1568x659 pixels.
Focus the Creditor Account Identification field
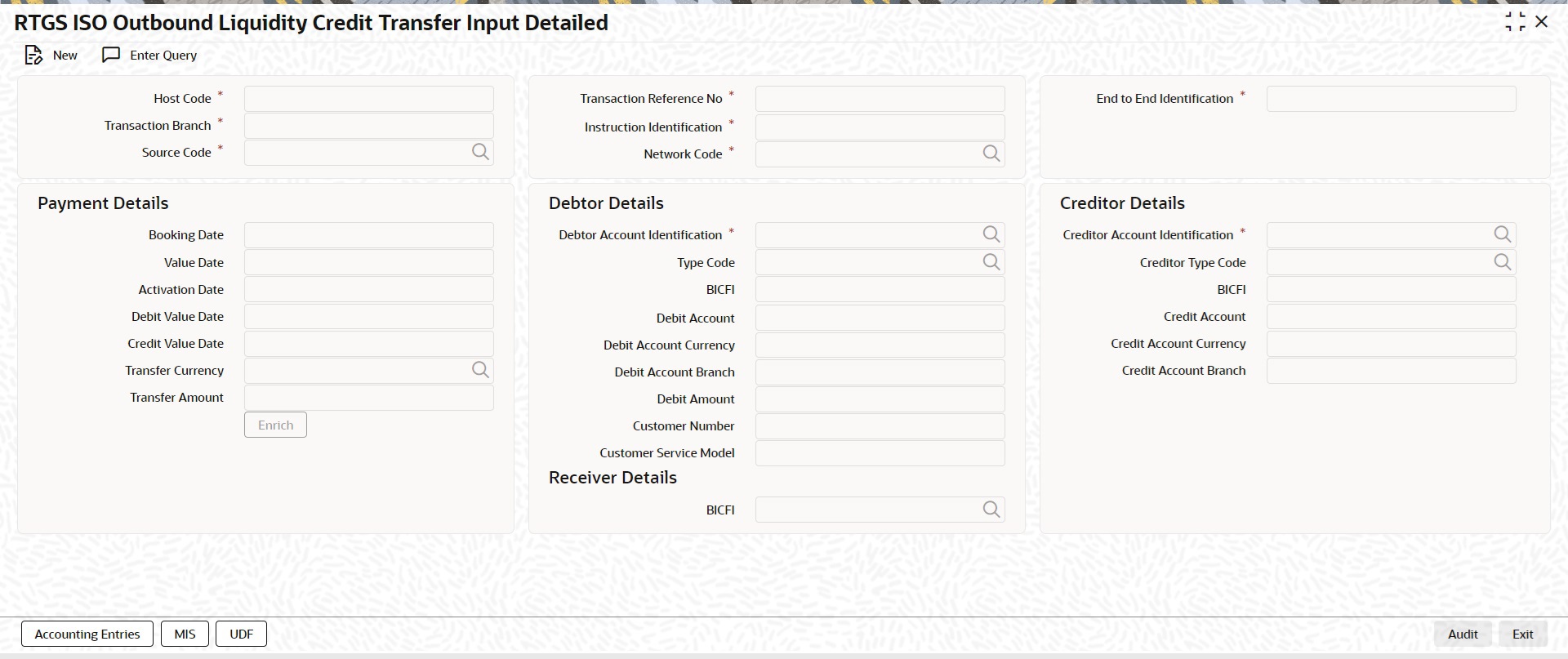1392,235
